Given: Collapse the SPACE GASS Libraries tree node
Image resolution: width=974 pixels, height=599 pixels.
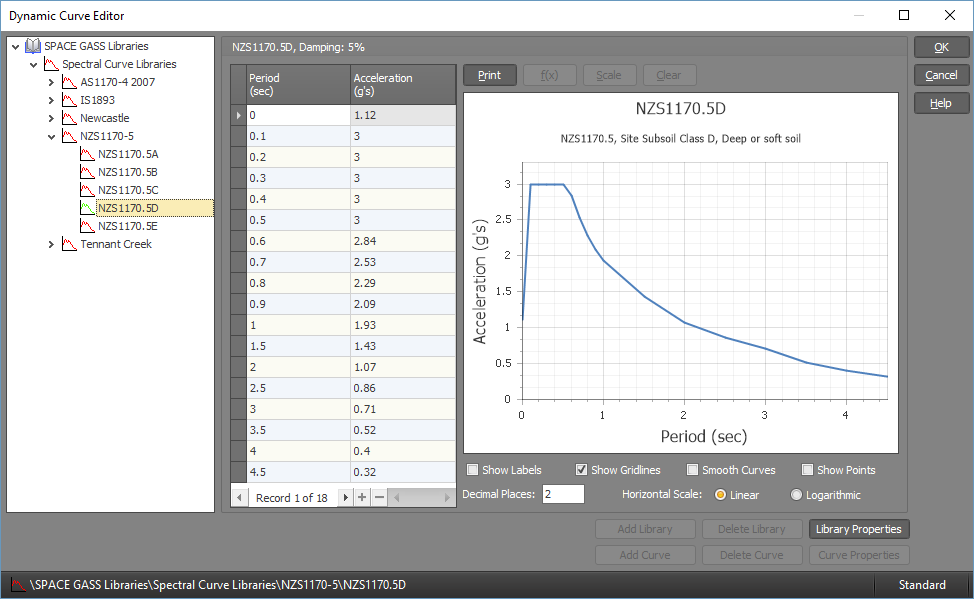Looking at the screenshot, I should (x=16, y=47).
